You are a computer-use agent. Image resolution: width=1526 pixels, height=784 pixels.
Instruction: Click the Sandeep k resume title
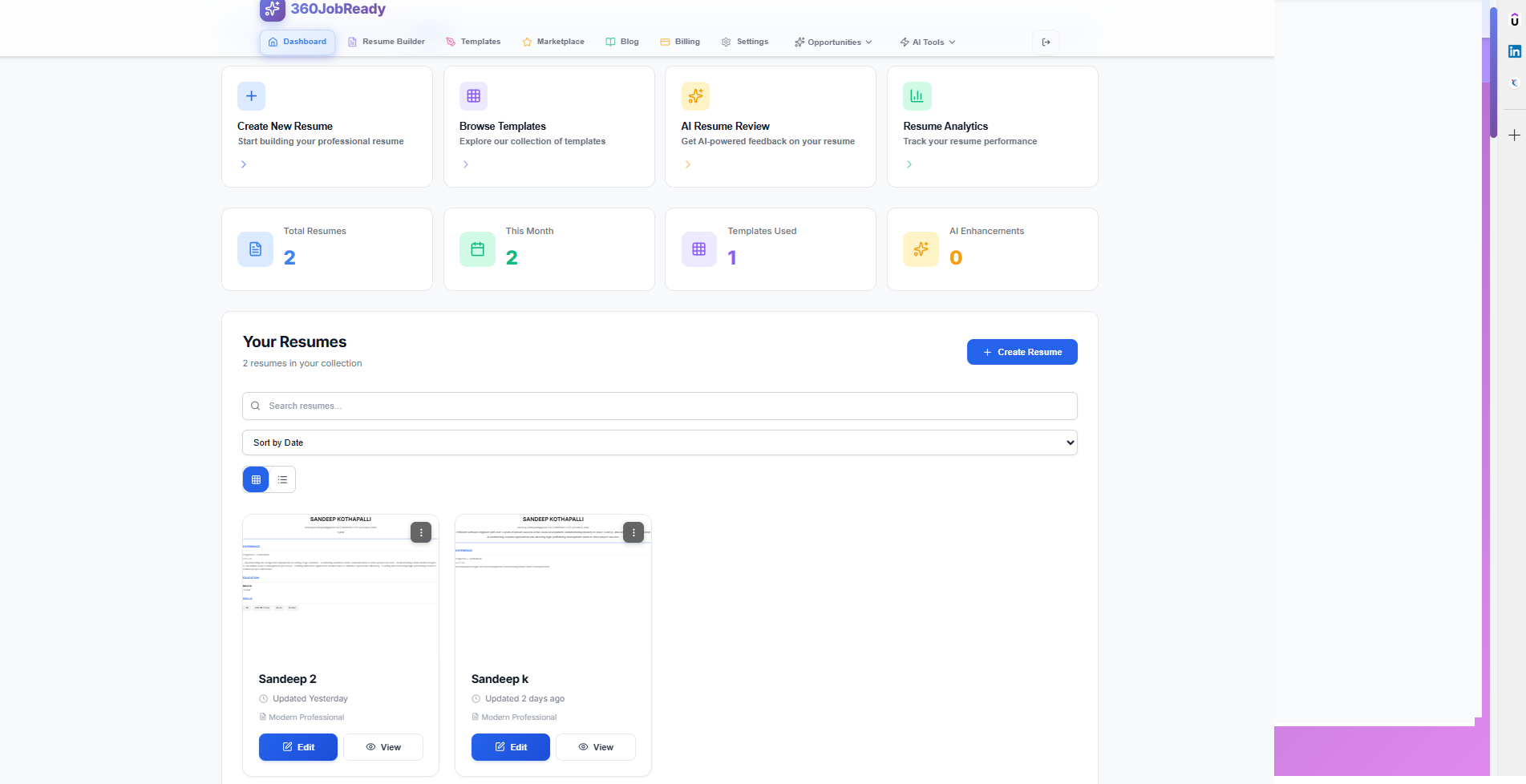point(500,679)
